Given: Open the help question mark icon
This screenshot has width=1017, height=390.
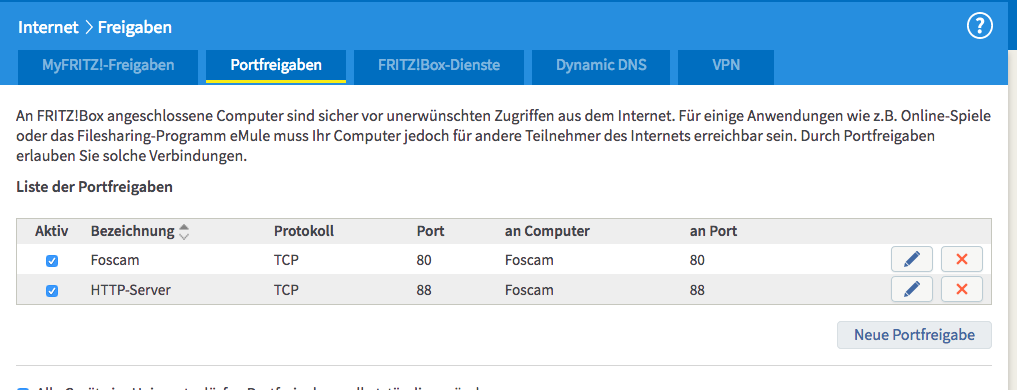Looking at the screenshot, I should tap(979, 27).
